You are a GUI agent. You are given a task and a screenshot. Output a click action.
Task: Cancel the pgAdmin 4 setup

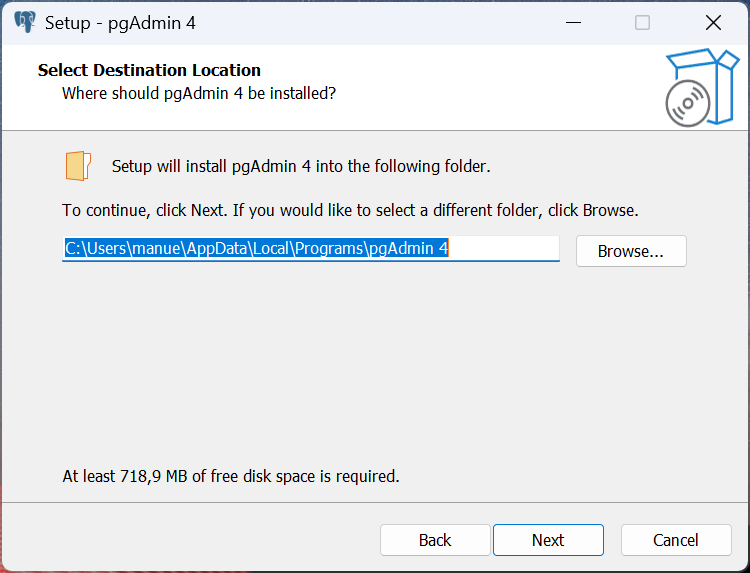coord(676,540)
